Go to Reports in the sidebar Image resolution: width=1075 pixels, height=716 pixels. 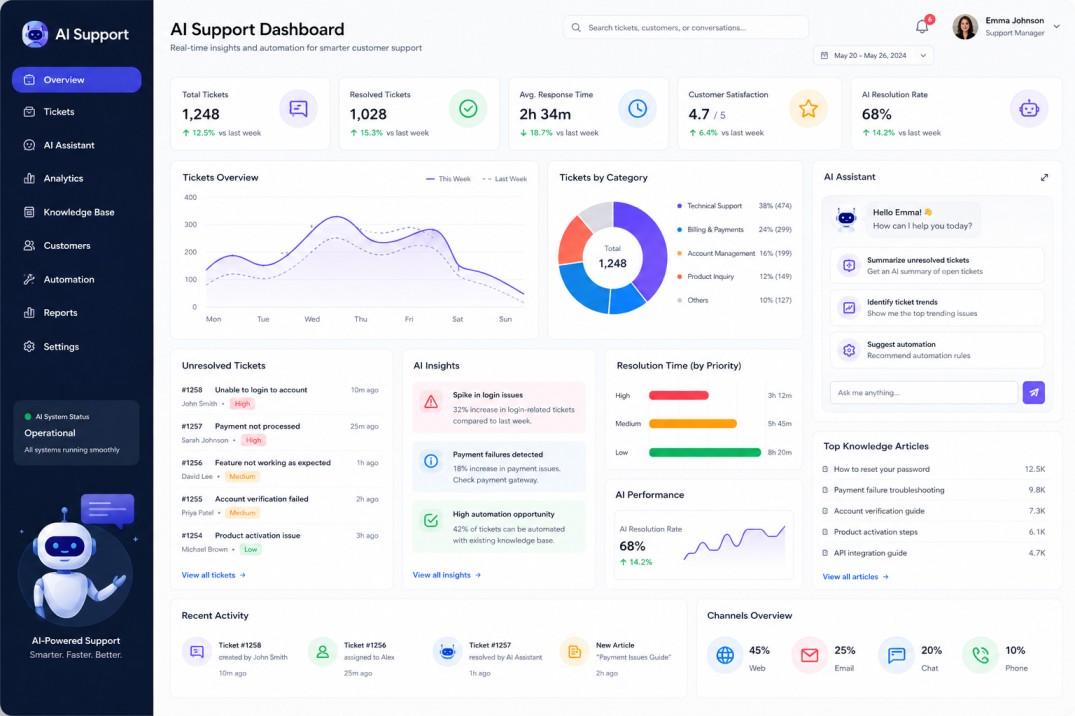point(77,313)
